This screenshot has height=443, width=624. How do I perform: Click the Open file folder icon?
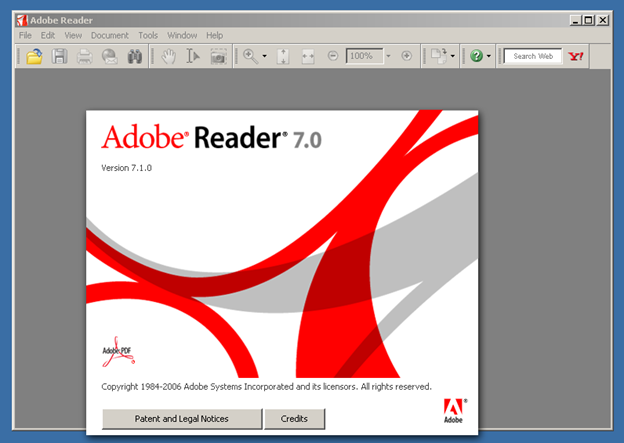tap(35, 57)
